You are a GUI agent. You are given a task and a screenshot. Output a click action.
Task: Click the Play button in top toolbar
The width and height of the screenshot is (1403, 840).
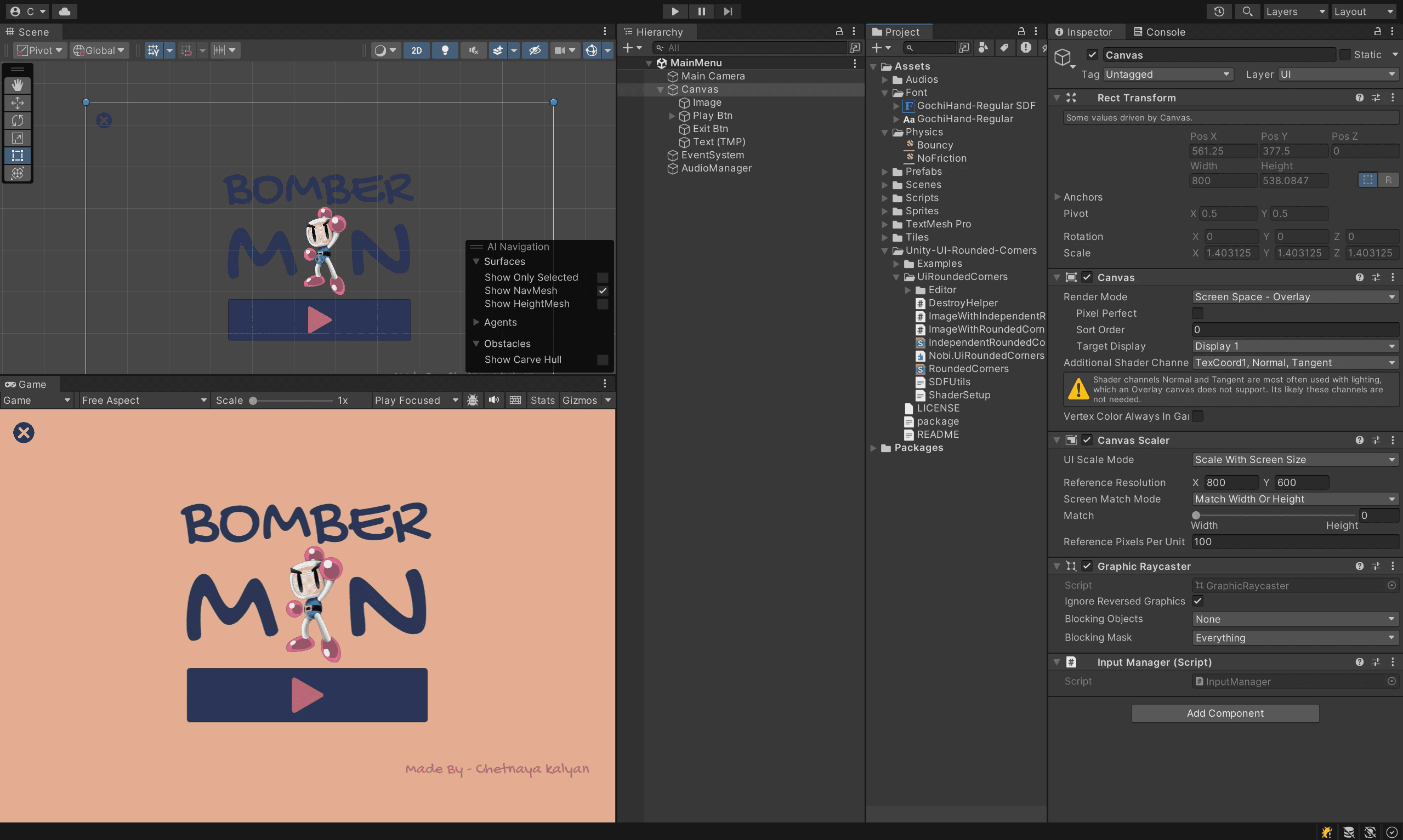coord(675,12)
